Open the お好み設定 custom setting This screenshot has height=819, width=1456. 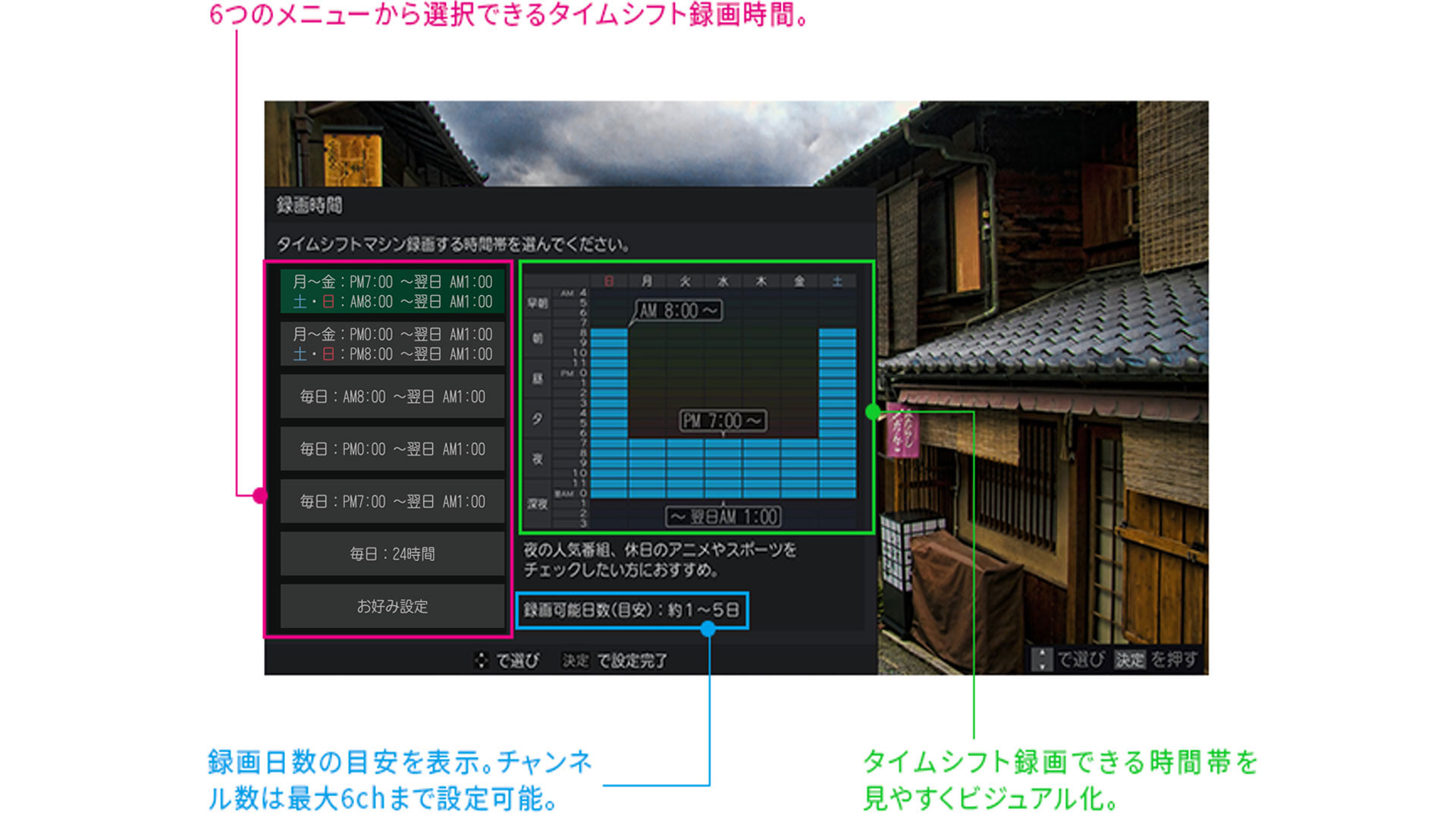pyautogui.click(x=392, y=606)
